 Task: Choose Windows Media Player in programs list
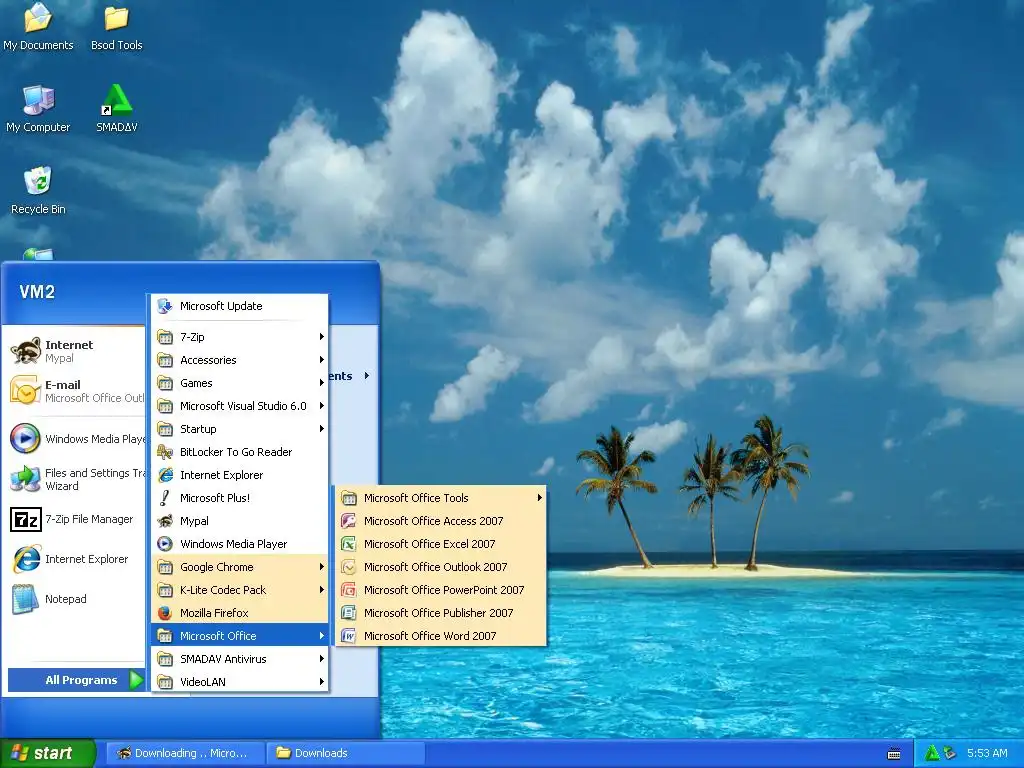[x=240, y=543]
